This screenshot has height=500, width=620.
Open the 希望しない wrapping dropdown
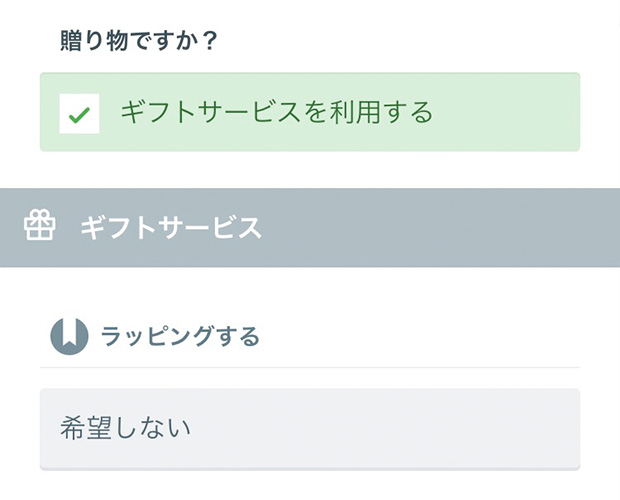(x=310, y=429)
